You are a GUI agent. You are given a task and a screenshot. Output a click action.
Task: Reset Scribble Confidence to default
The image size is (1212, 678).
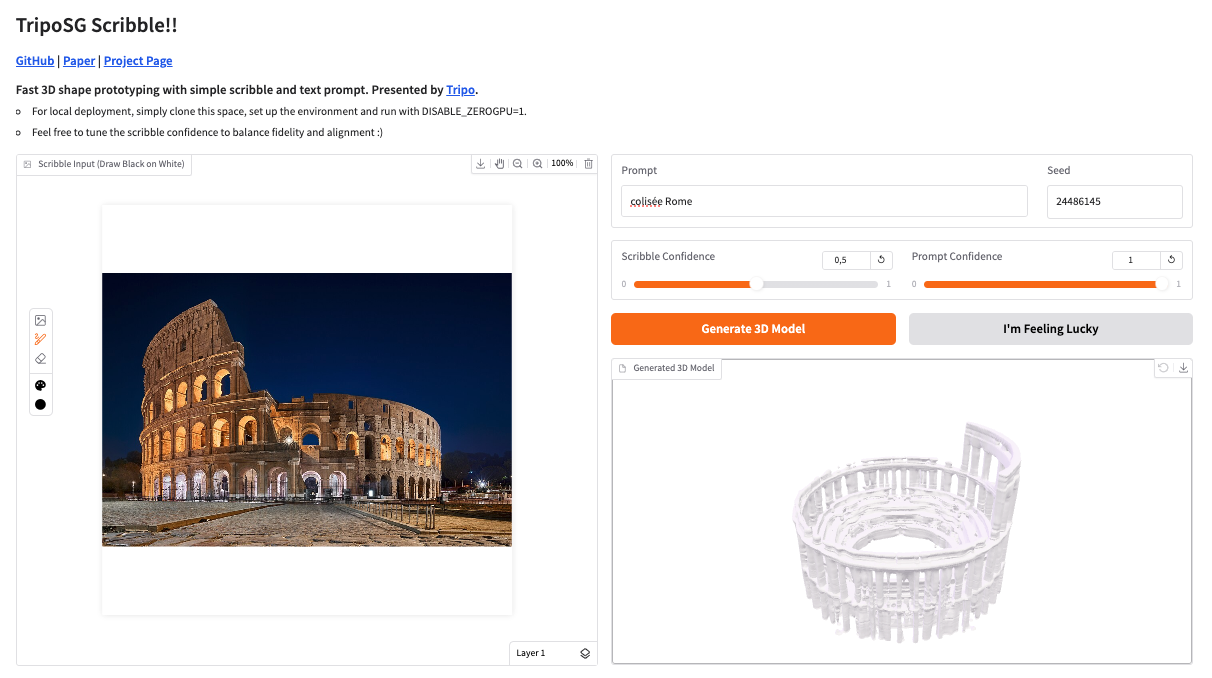tap(882, 260)
